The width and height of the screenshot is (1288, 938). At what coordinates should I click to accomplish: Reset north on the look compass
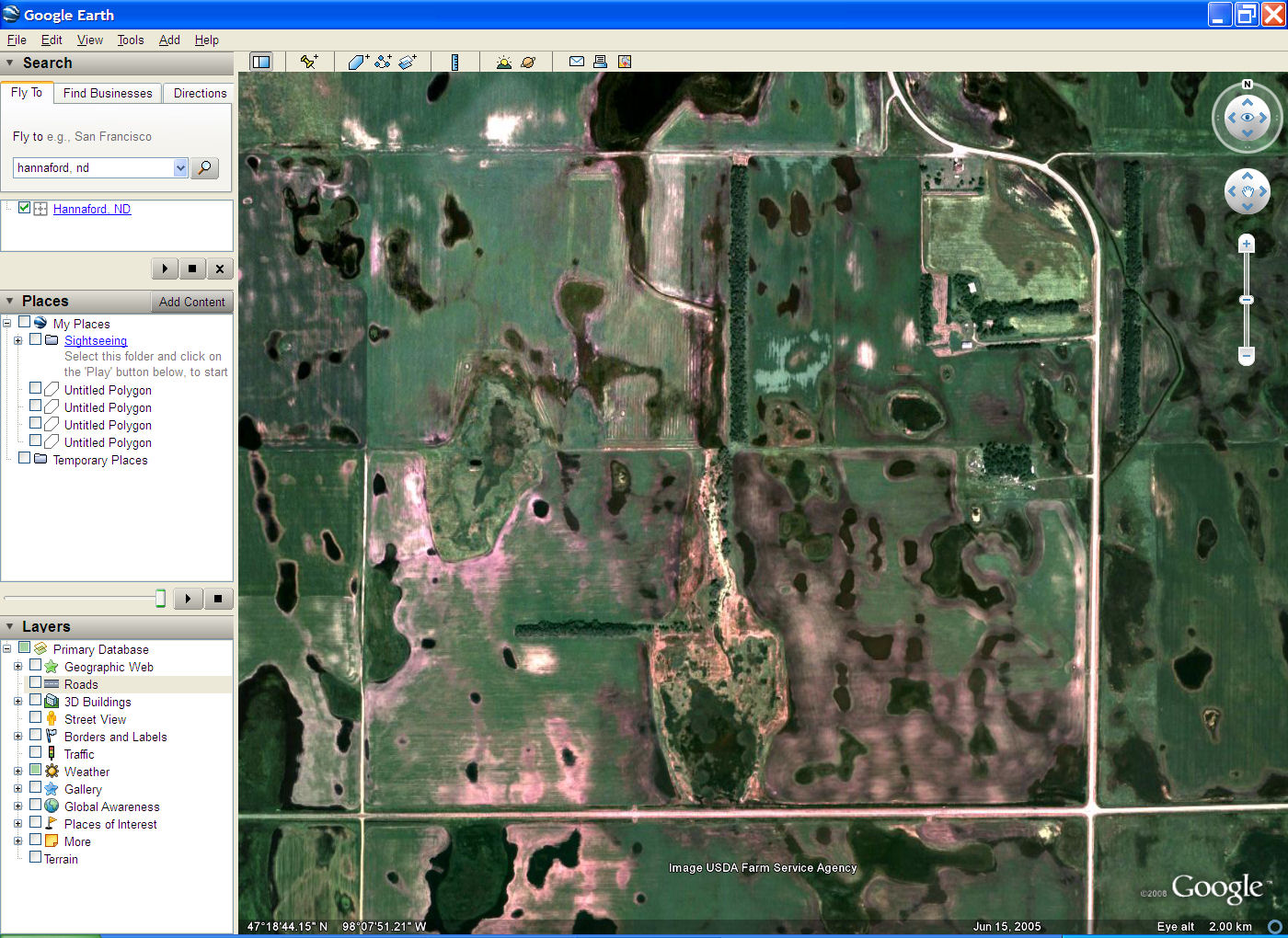tap(1248, 85)
